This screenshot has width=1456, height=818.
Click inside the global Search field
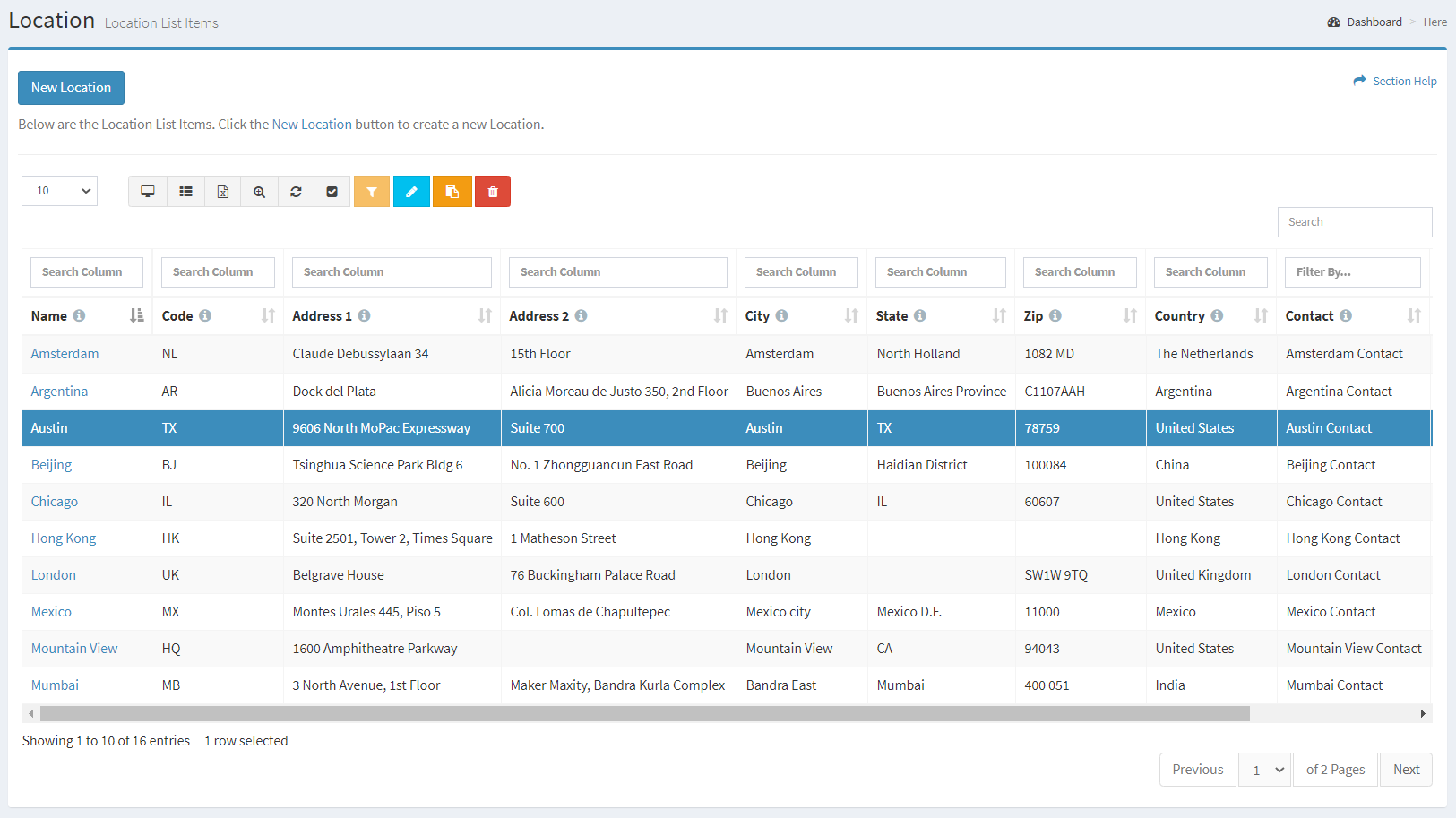1354,221
